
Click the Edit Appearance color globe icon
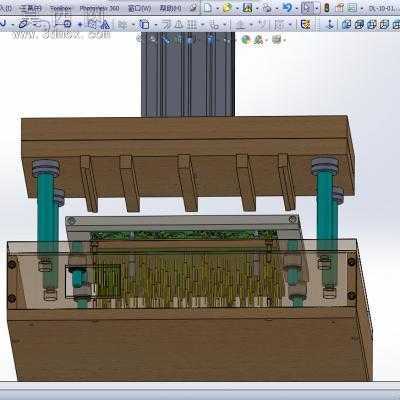246,40
